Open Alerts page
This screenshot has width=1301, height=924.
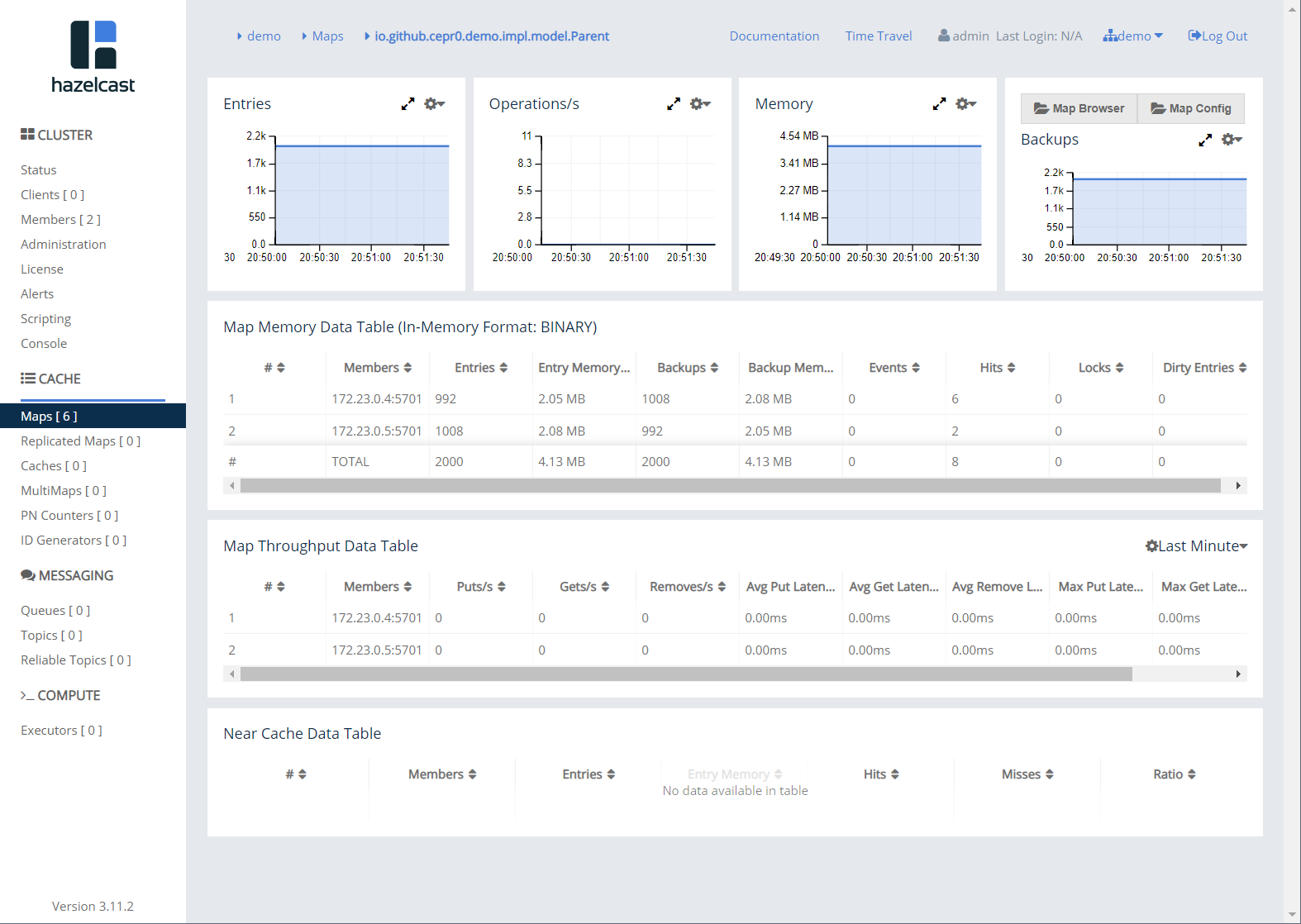(x=37, y=294)
